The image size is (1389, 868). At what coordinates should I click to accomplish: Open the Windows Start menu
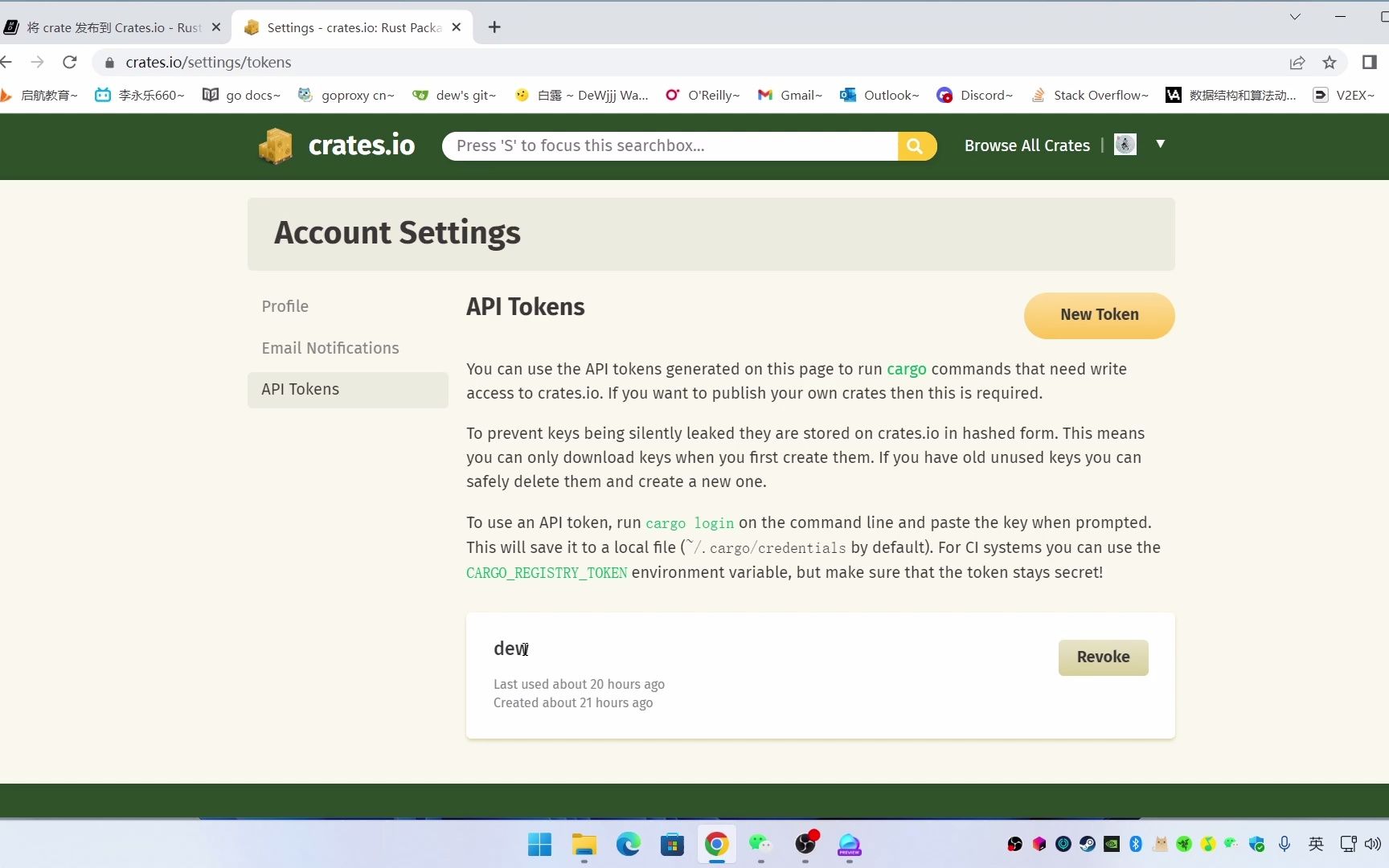coord(539,845)
